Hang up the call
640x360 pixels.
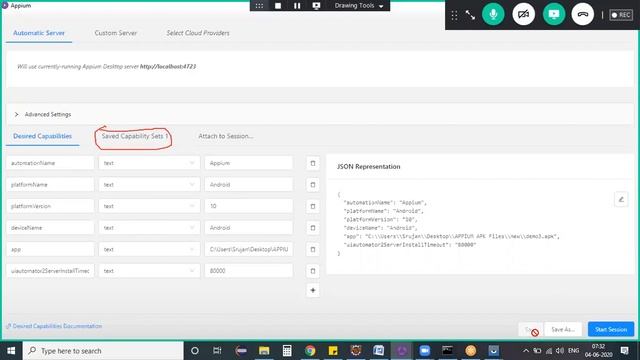[582, 14]
